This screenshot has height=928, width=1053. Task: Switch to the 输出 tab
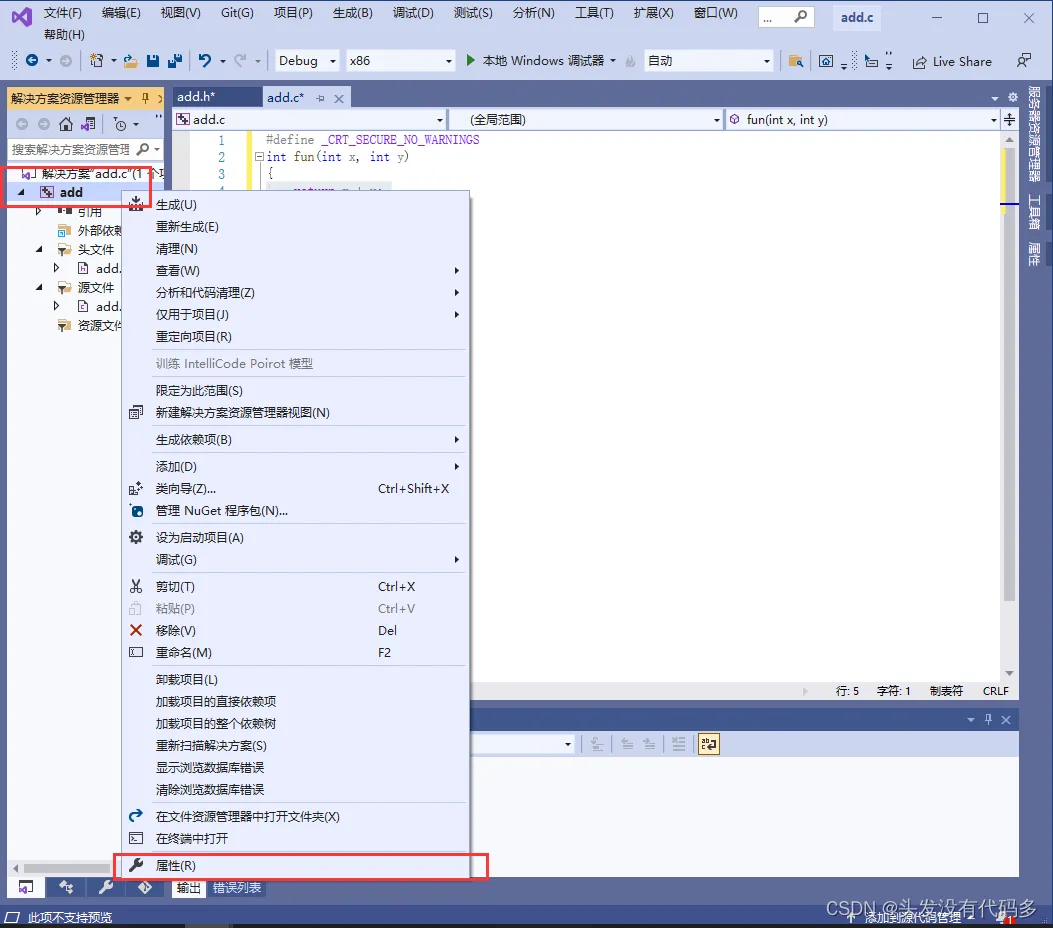(188, 888)
